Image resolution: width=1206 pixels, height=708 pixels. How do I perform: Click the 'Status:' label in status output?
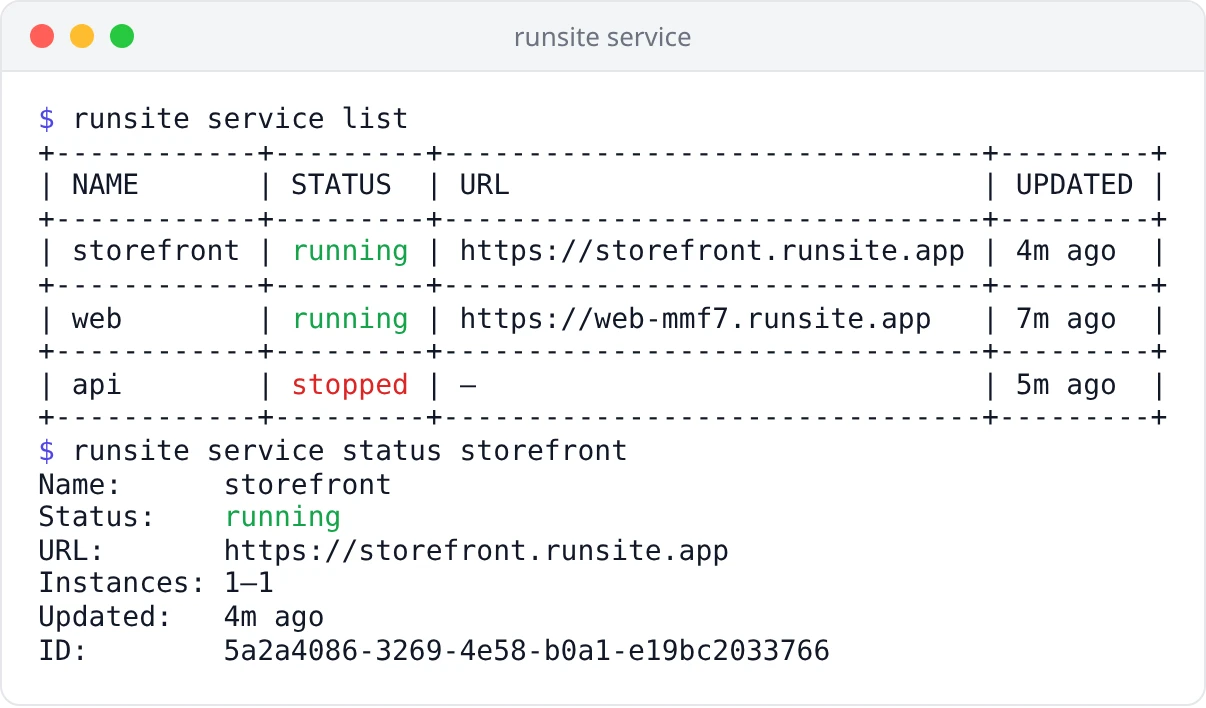click(x=97, y=517)
